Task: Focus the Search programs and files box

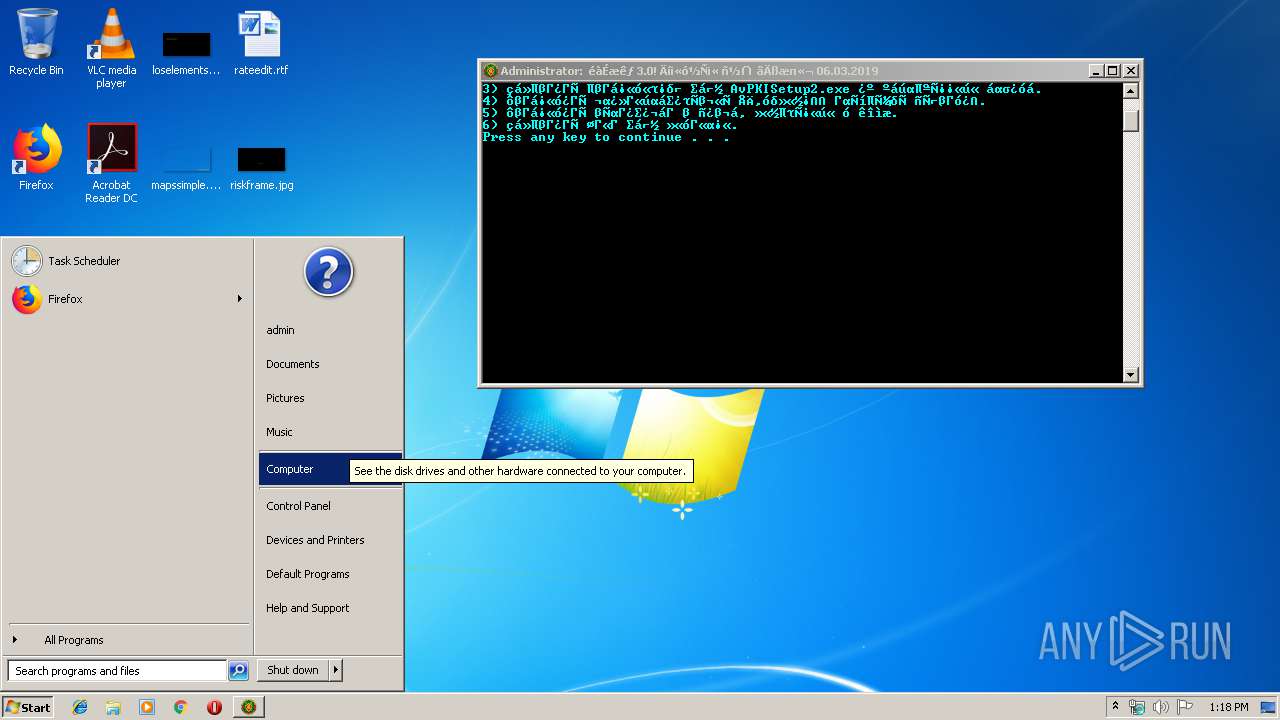Action: [117, 671]
